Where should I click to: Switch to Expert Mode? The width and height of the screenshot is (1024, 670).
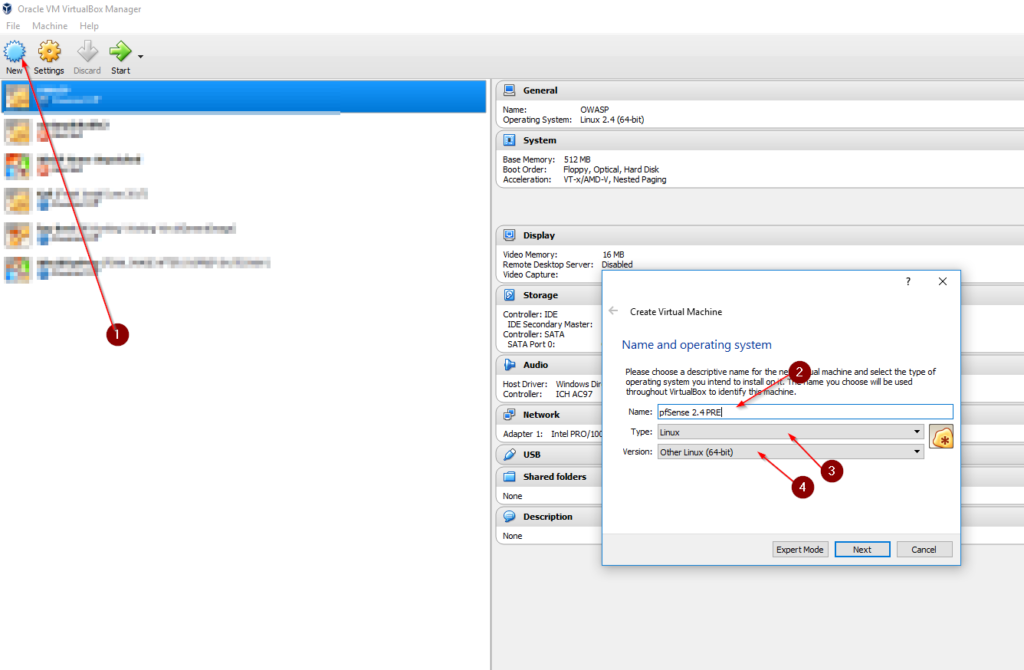800,549
